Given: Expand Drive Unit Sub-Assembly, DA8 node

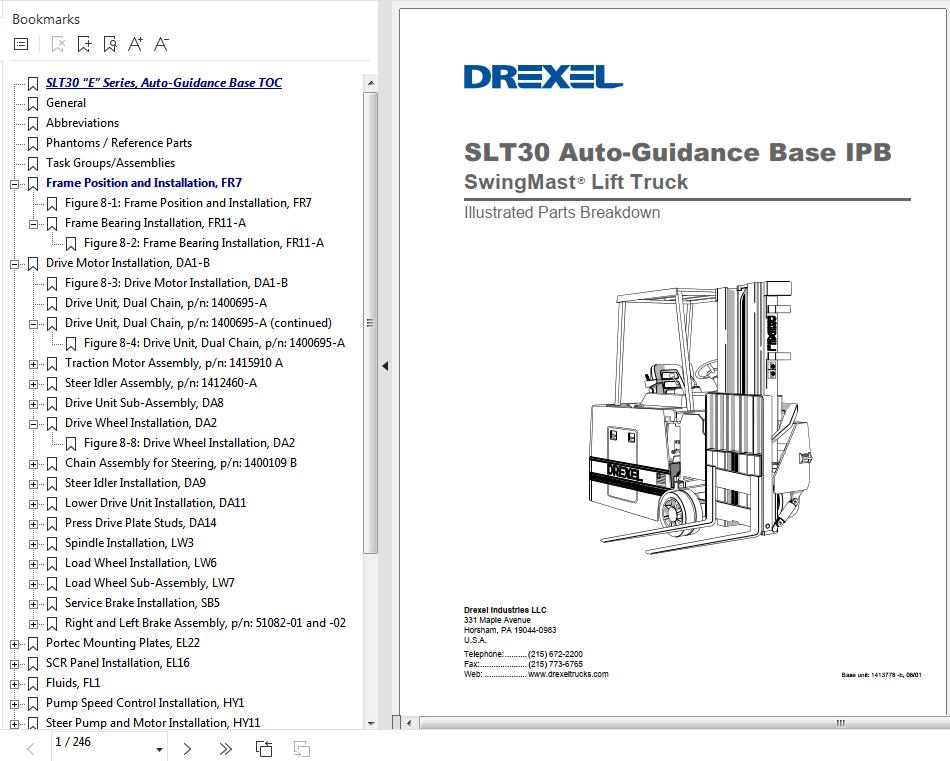Looking at the screenshot, I should [33, 404].
